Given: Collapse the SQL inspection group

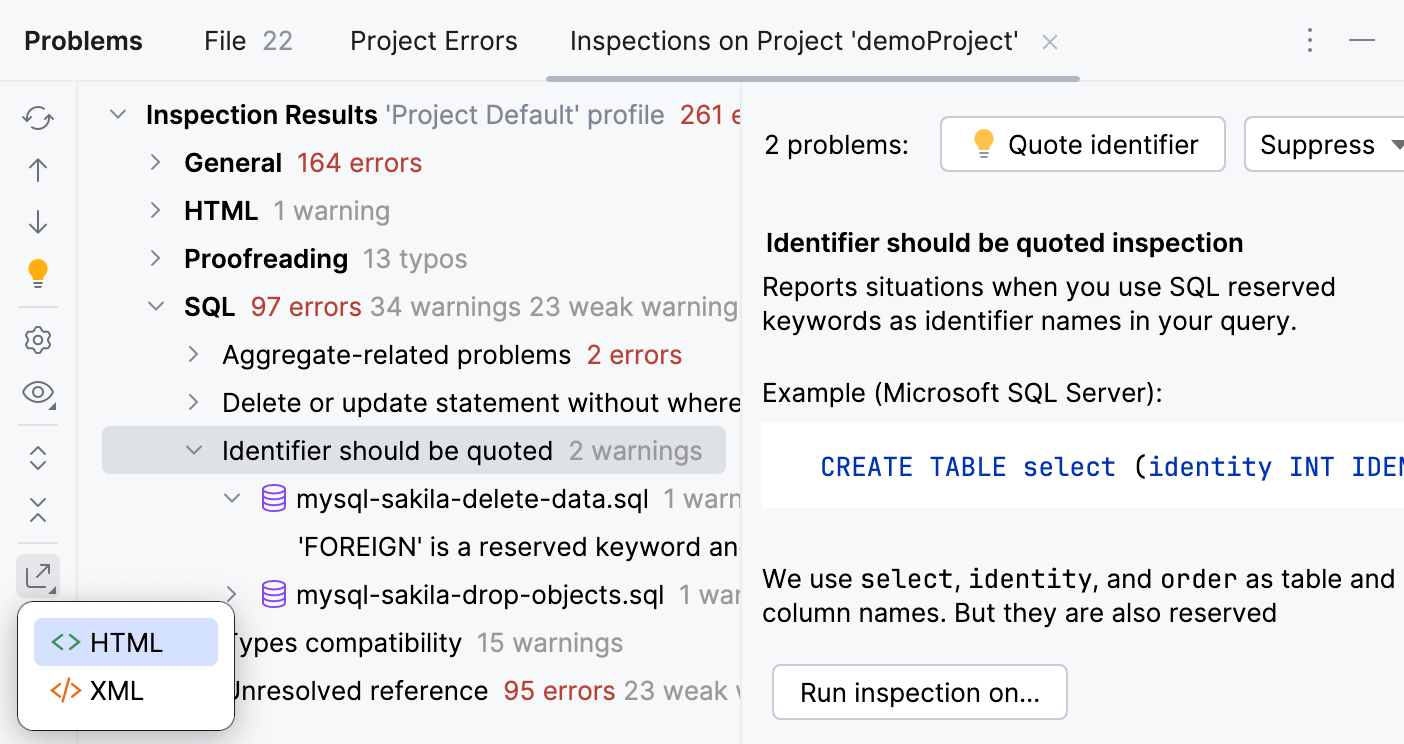Looking at the screenshot, I should tap(155, 306).
